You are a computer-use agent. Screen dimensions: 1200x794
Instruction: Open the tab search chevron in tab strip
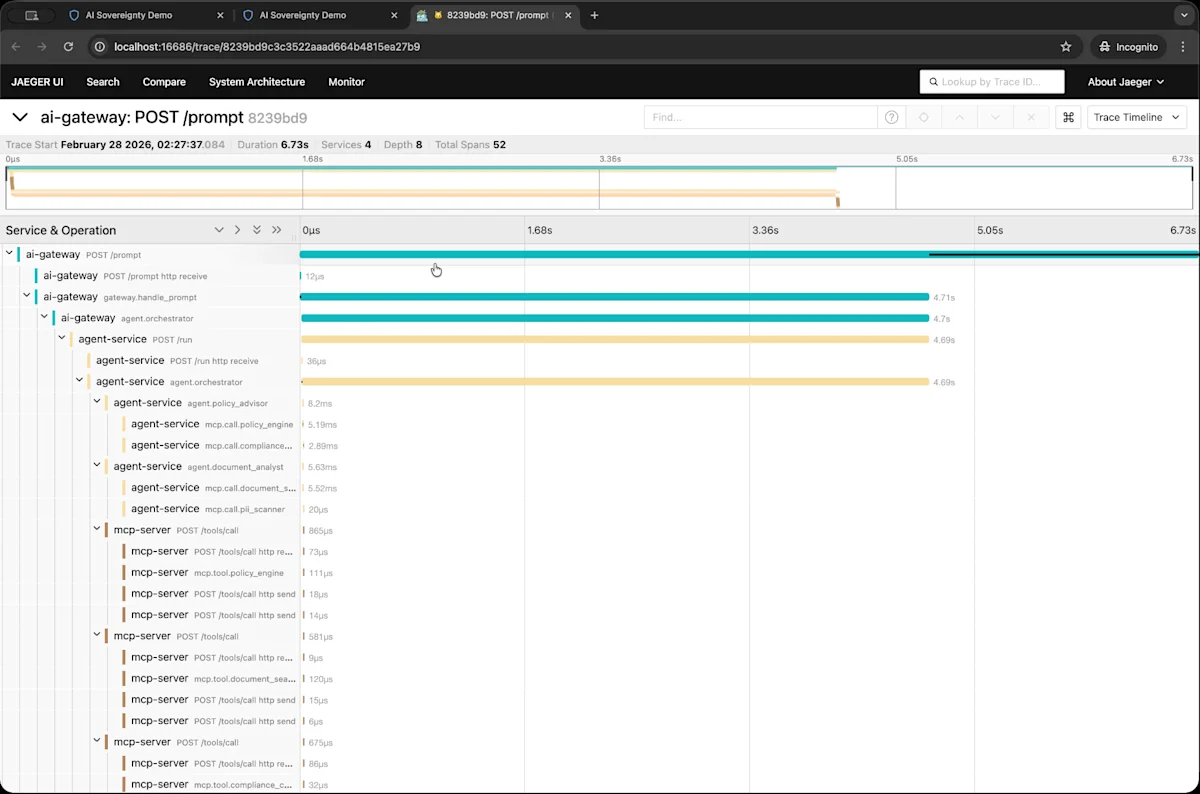coord(1183,16)
